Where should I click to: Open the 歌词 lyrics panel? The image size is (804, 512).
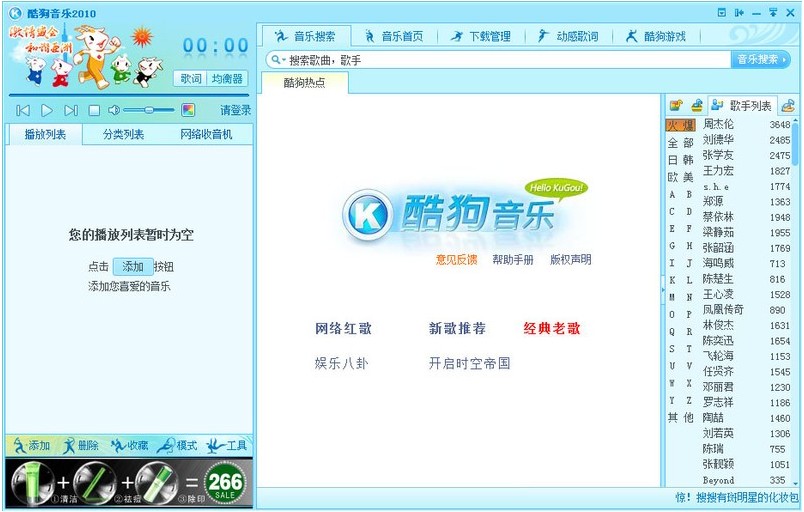(x=190, y=78)
